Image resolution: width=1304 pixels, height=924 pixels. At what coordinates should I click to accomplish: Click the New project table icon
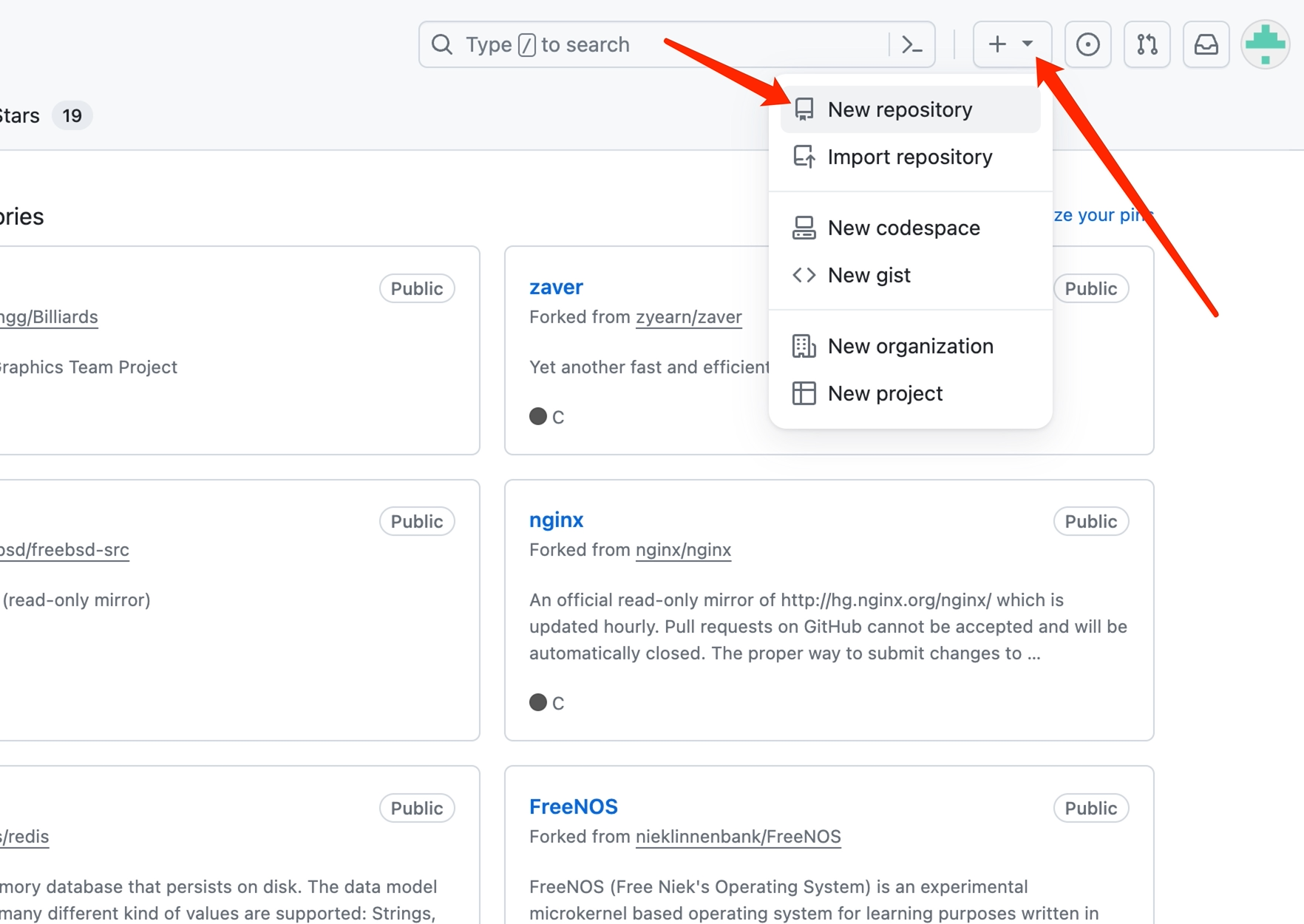pos(804,393)
